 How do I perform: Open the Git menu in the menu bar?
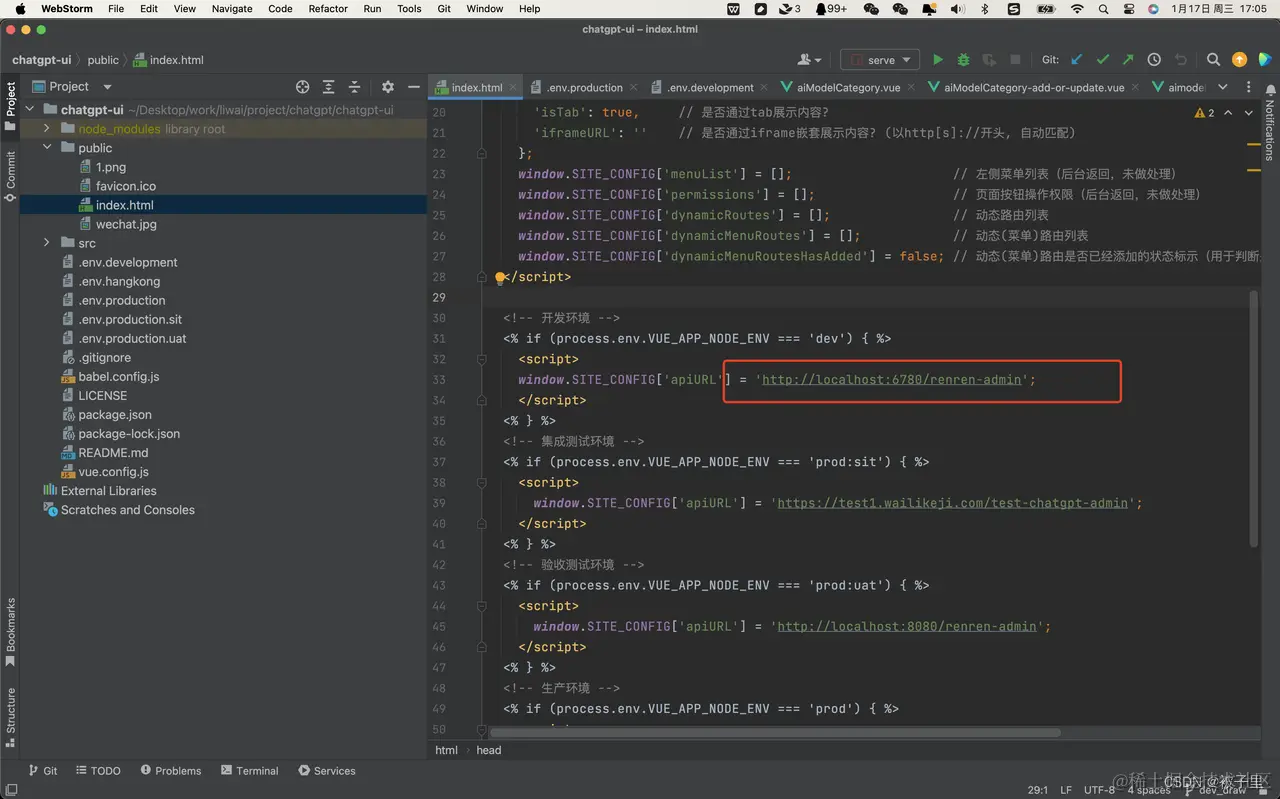coord(444,8)
